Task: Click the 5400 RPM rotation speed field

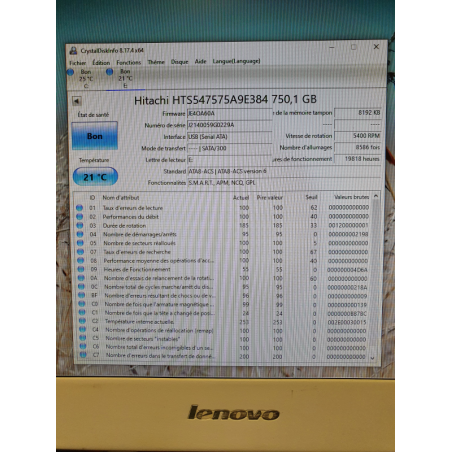Action: click(358, 136)
